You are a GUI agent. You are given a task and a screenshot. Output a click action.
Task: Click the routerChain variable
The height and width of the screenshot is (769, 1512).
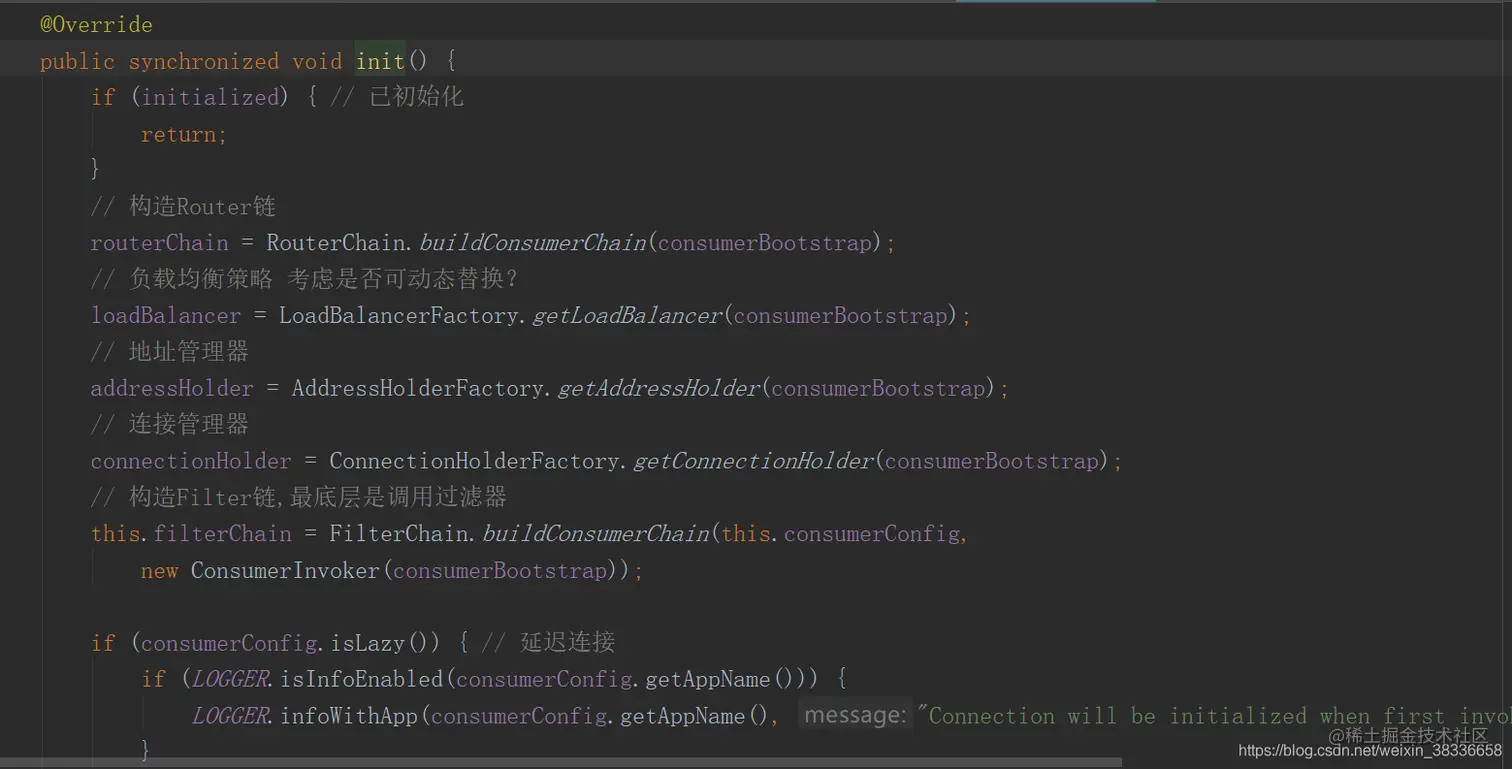point(159,243)
